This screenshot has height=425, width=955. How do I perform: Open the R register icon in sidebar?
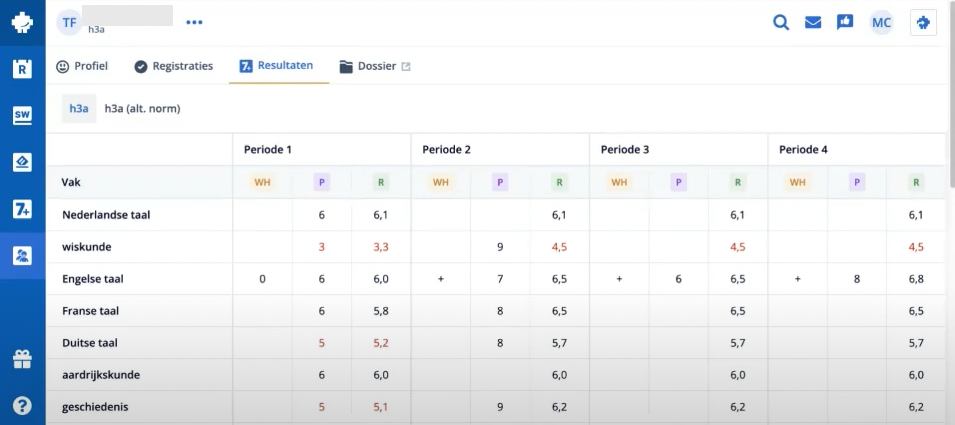[x=23, y=69]
